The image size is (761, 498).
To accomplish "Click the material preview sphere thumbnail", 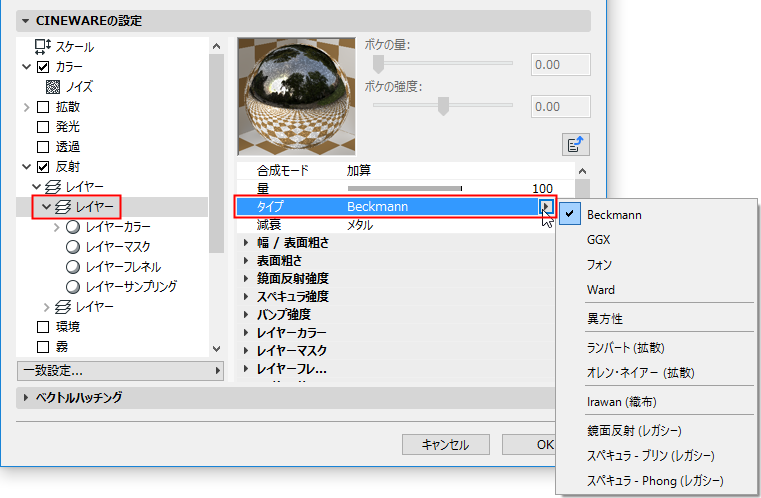I will (297, 97).
